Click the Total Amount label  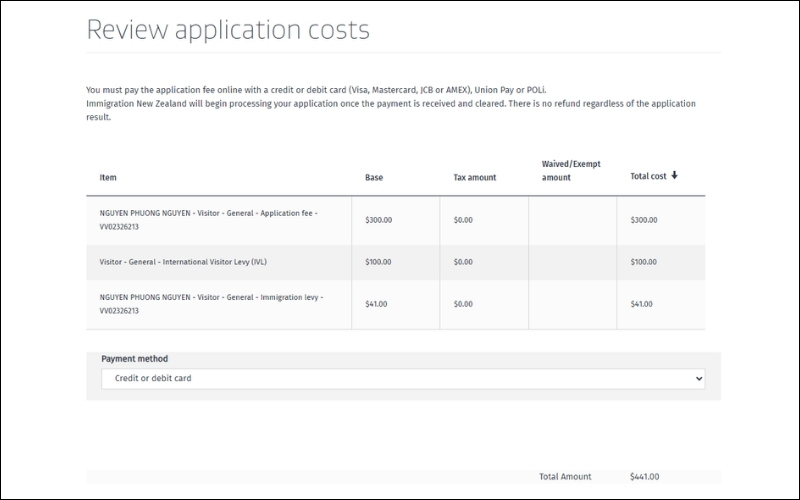(565, 477)
